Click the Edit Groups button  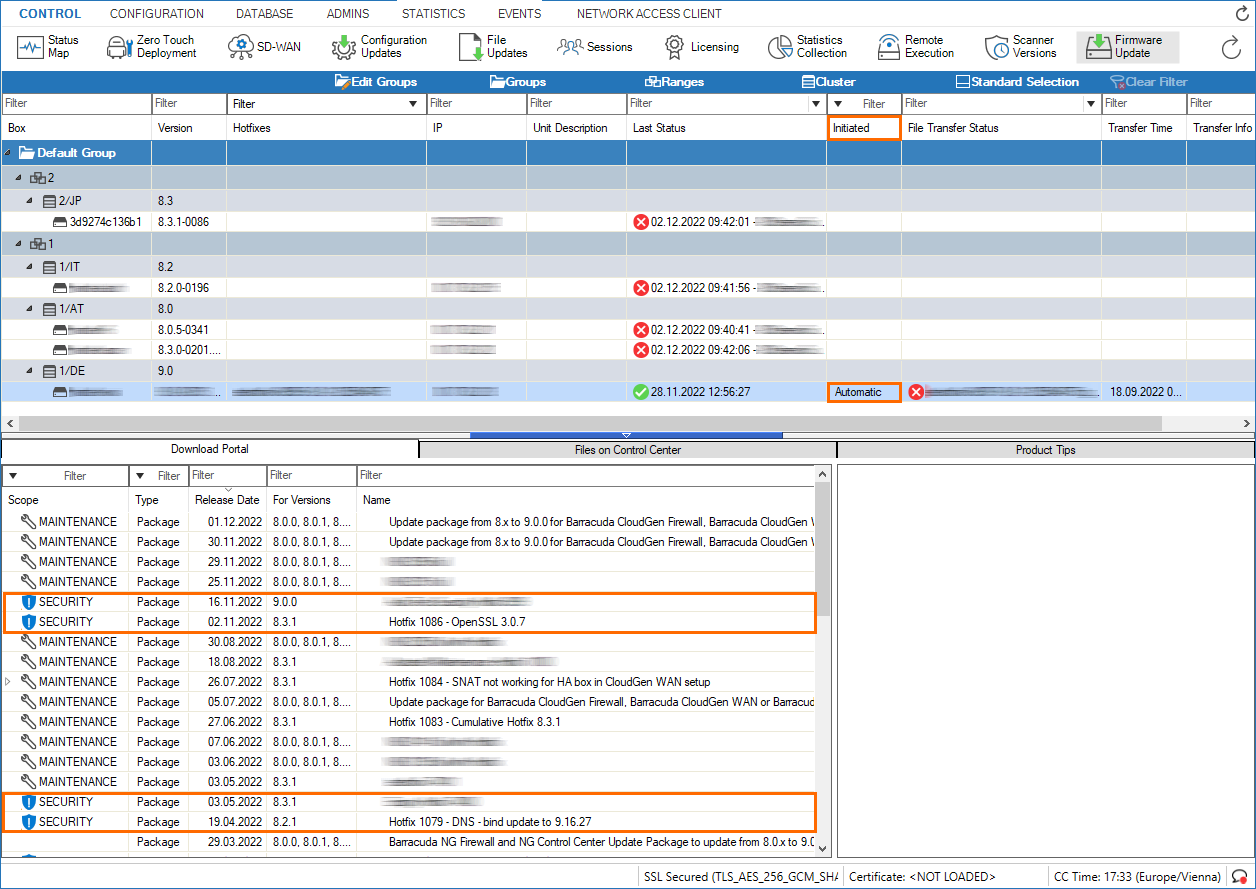(x=376, y=82)
